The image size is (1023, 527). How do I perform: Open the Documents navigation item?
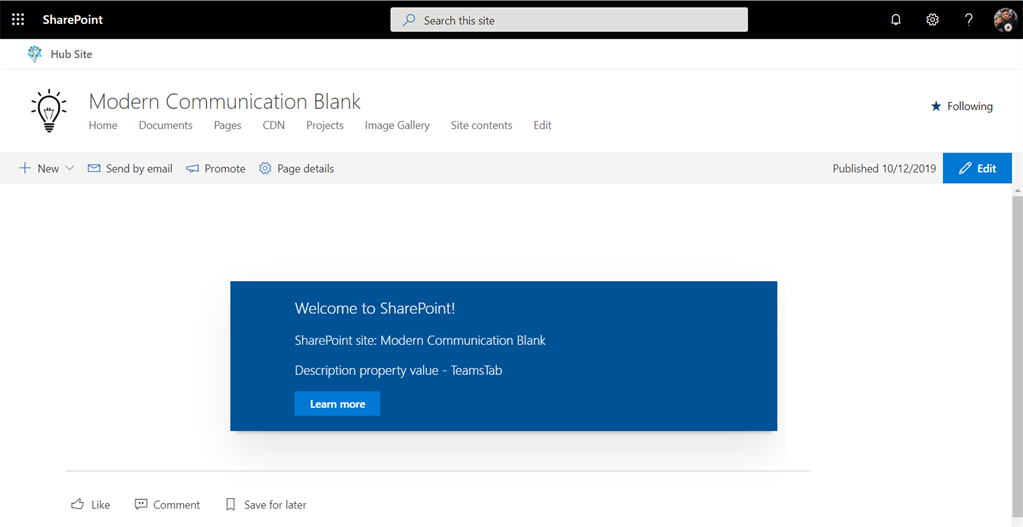166,125
